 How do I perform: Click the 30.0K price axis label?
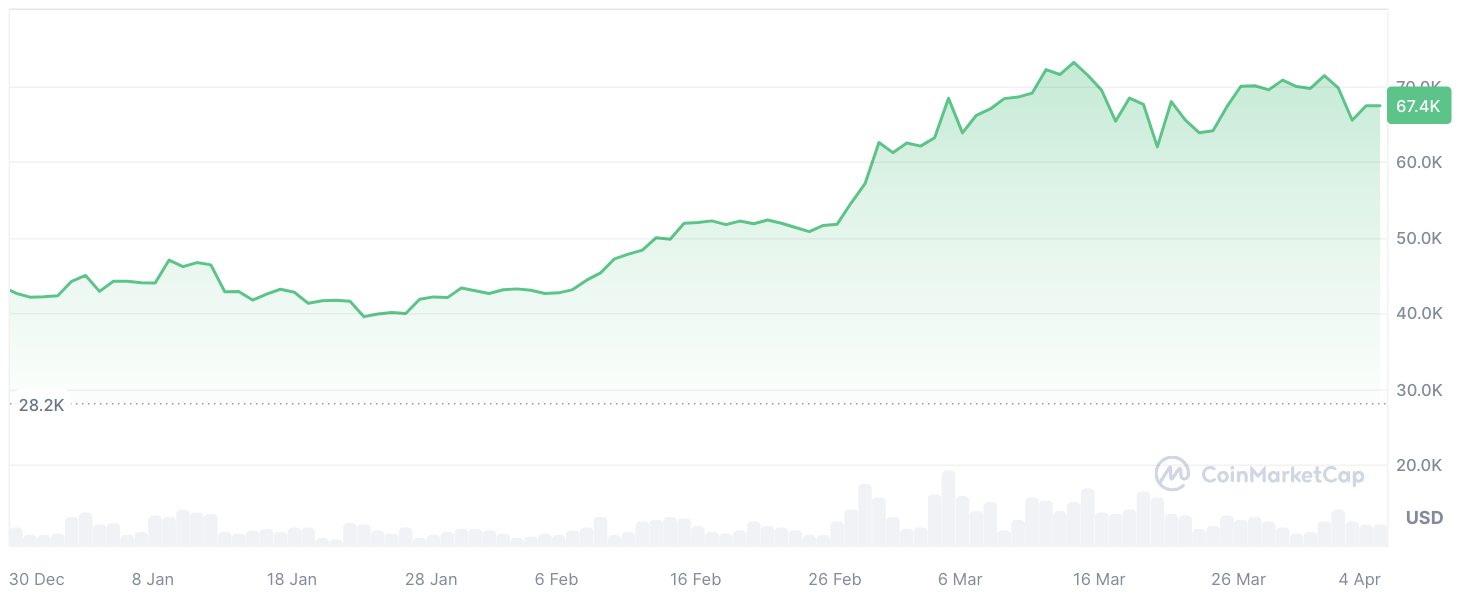point(1418,390)
